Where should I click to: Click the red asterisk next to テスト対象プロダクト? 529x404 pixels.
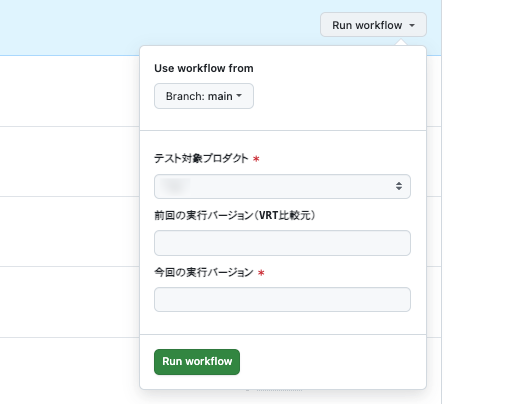(256, 159)
